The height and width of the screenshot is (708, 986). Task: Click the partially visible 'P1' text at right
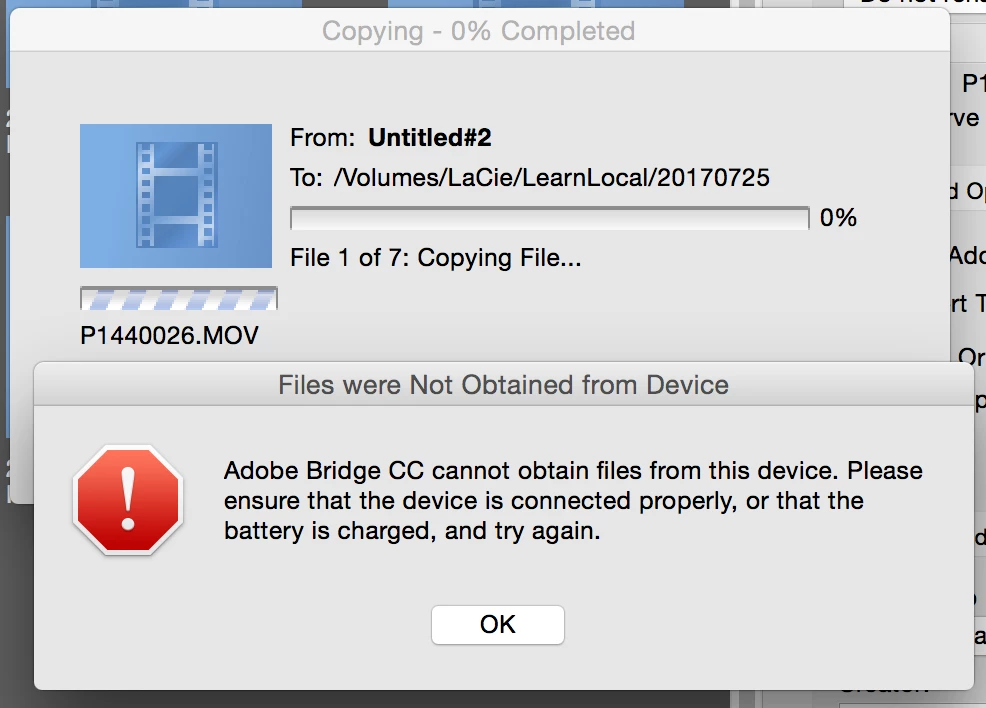pos(974,83)
